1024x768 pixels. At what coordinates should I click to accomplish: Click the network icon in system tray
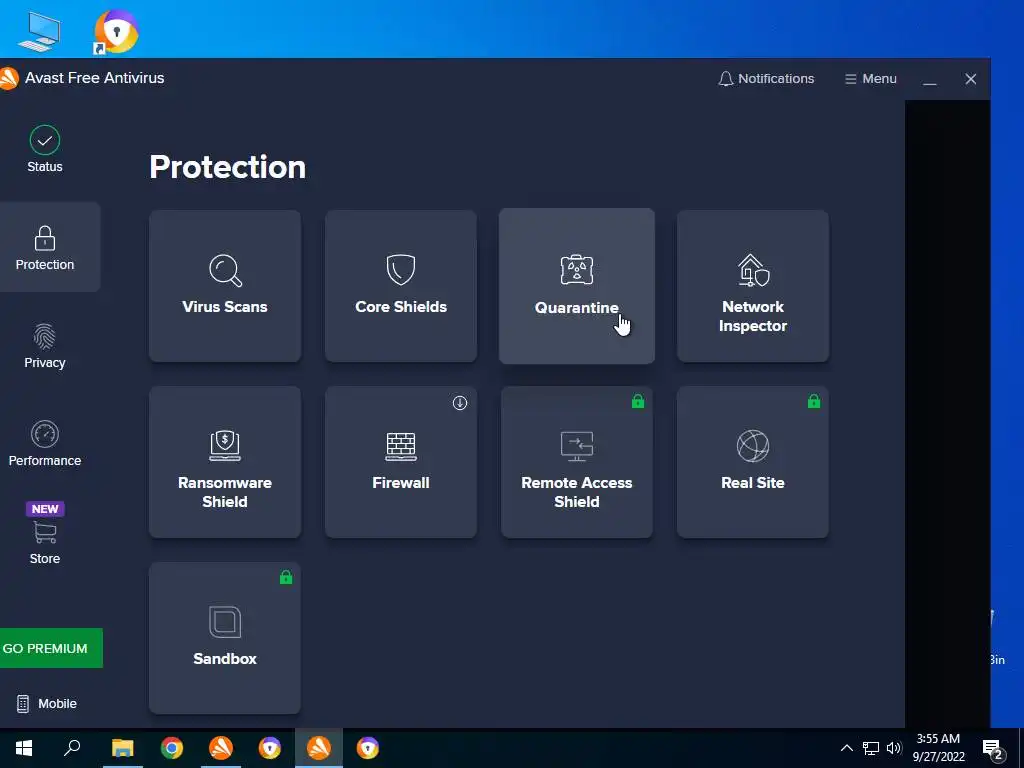871,748
